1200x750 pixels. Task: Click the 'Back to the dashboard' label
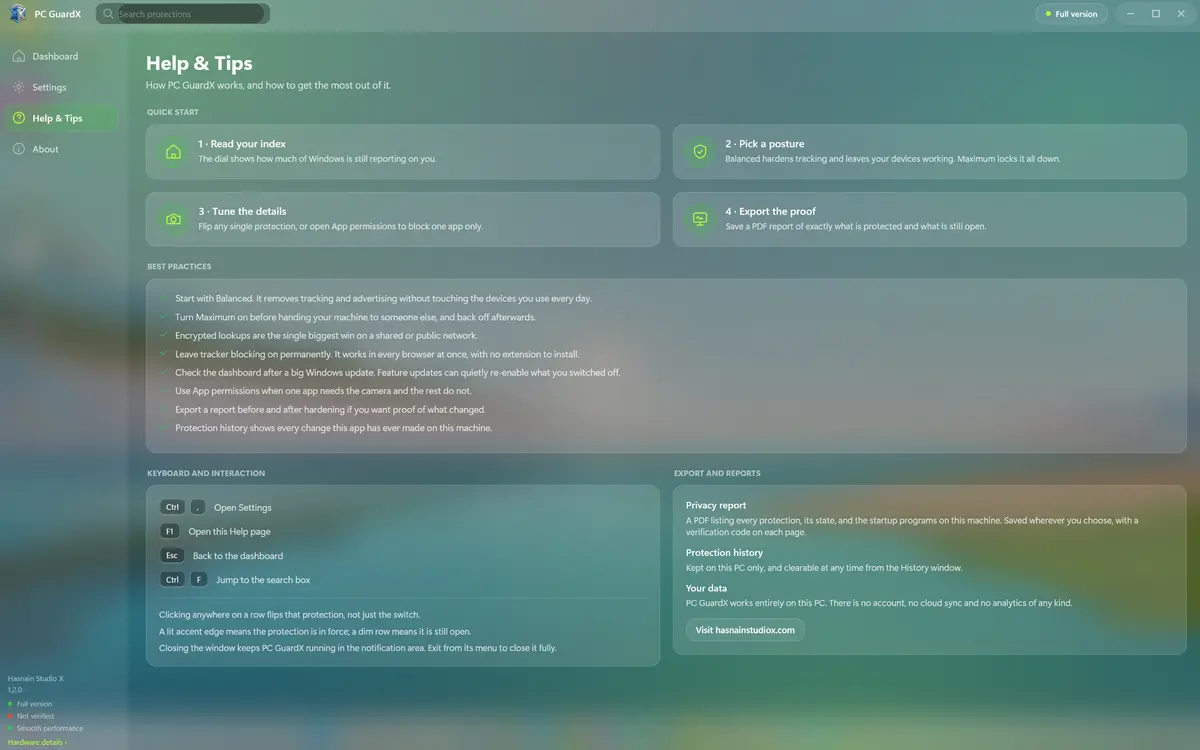click(238, 556)
